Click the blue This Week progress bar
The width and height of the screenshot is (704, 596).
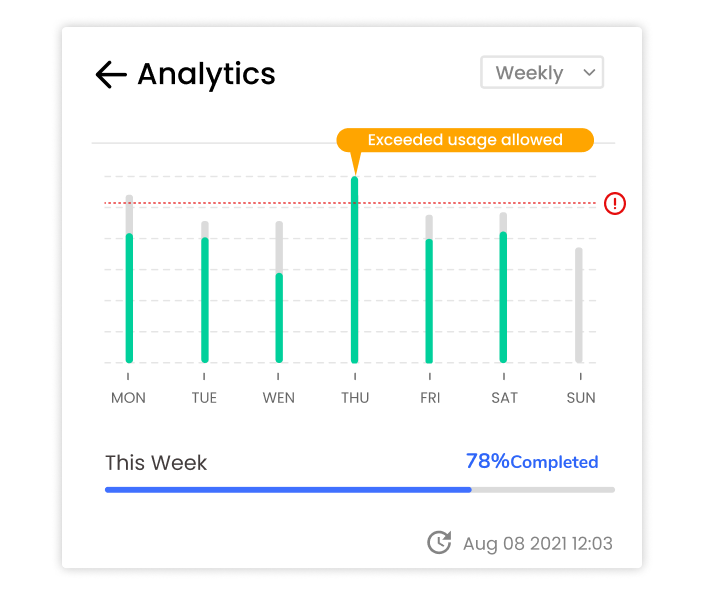coord(288,490)
